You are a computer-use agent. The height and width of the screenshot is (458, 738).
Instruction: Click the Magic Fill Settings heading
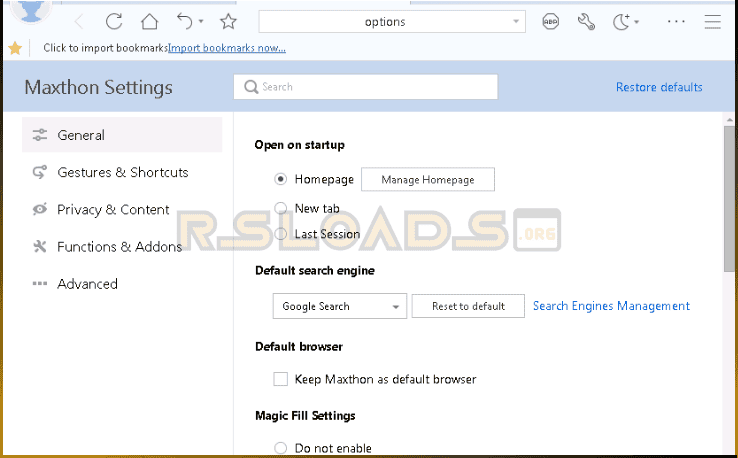point(305,416)
